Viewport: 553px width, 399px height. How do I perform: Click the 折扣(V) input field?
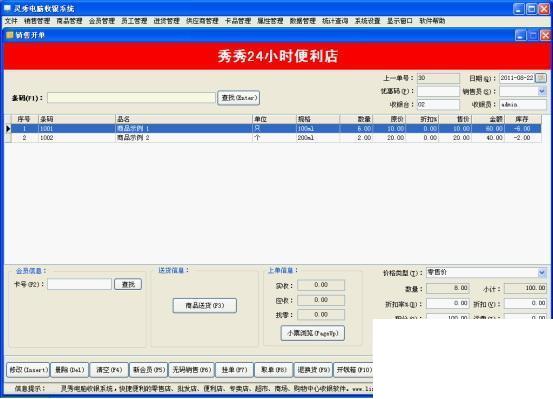click(525, 303)
